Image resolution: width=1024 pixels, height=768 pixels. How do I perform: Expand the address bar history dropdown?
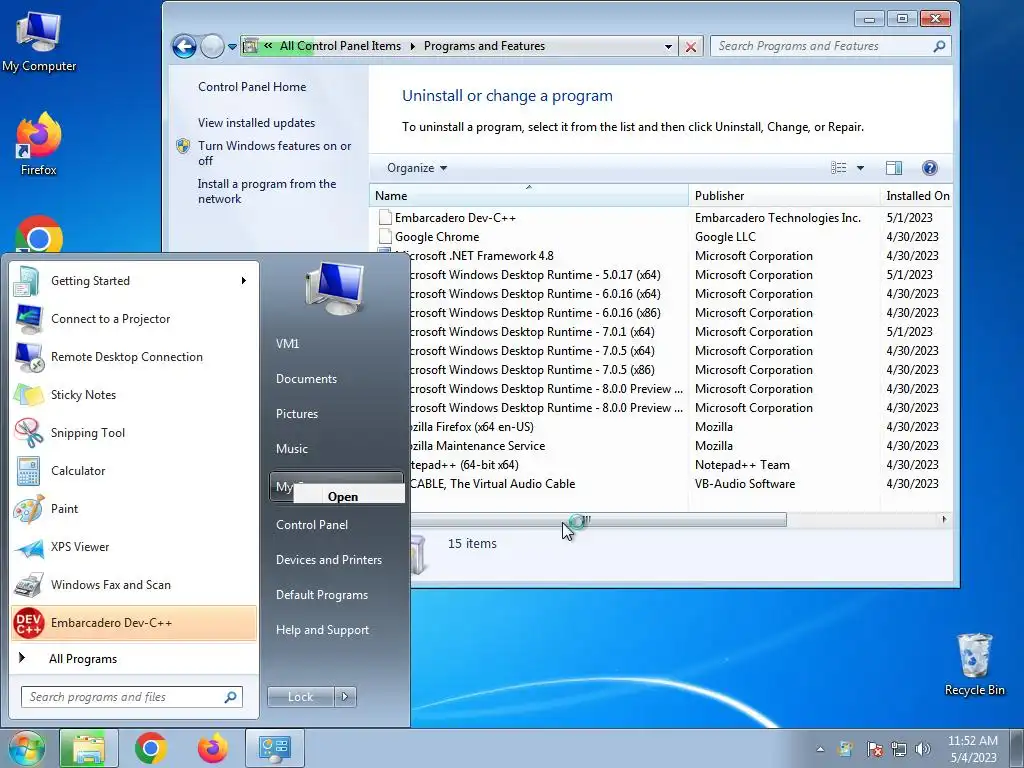[668, 46]
